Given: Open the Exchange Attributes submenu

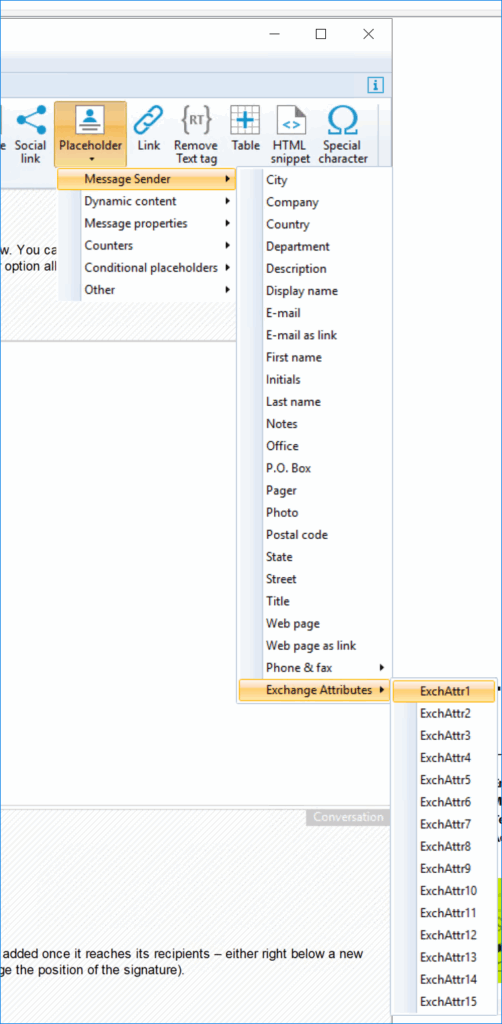Looking at the screenshot, I should (x=315, y=690).
